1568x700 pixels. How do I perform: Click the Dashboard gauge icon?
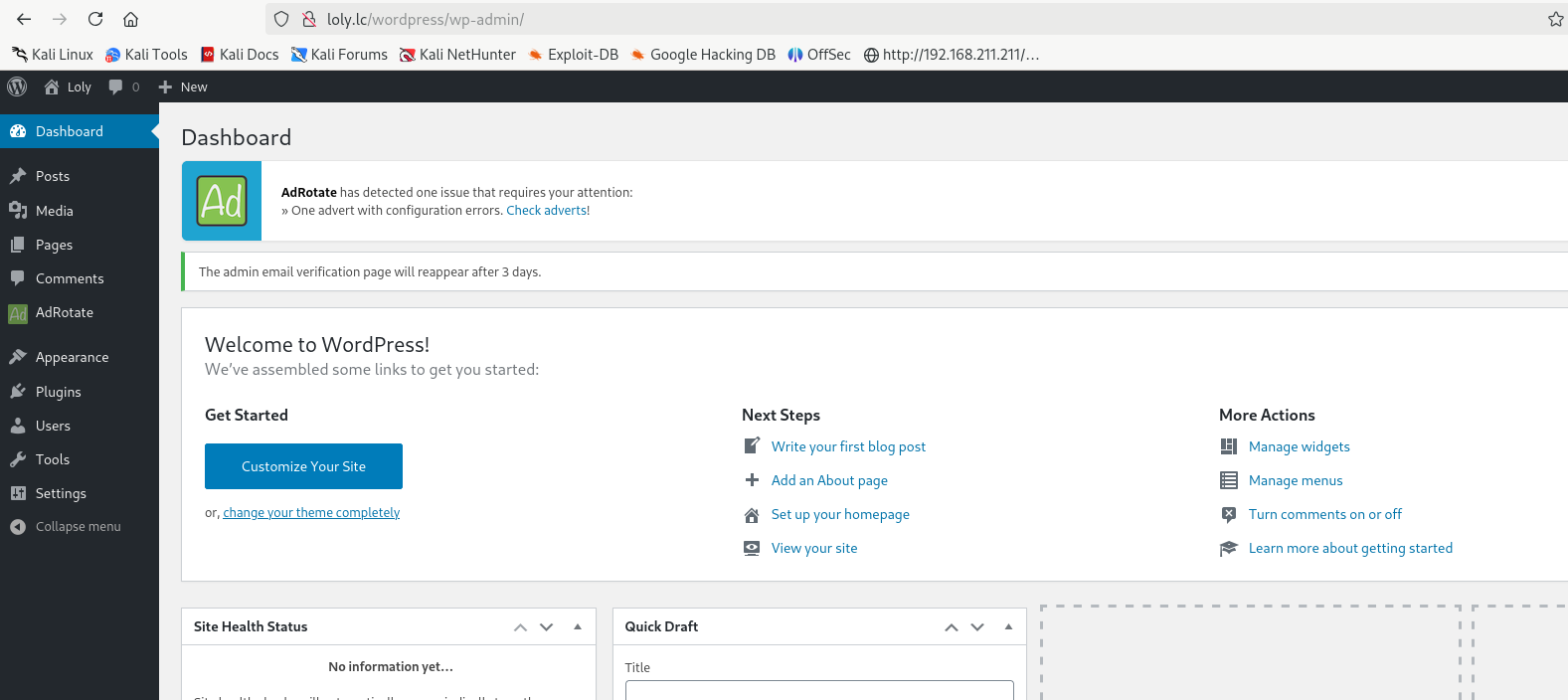click(18, 131)
